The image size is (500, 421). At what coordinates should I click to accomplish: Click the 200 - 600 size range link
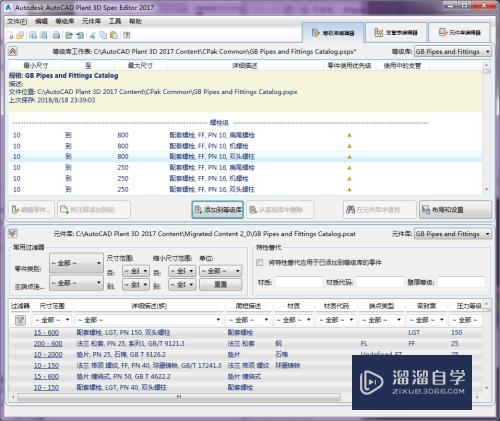pos(48,343)
